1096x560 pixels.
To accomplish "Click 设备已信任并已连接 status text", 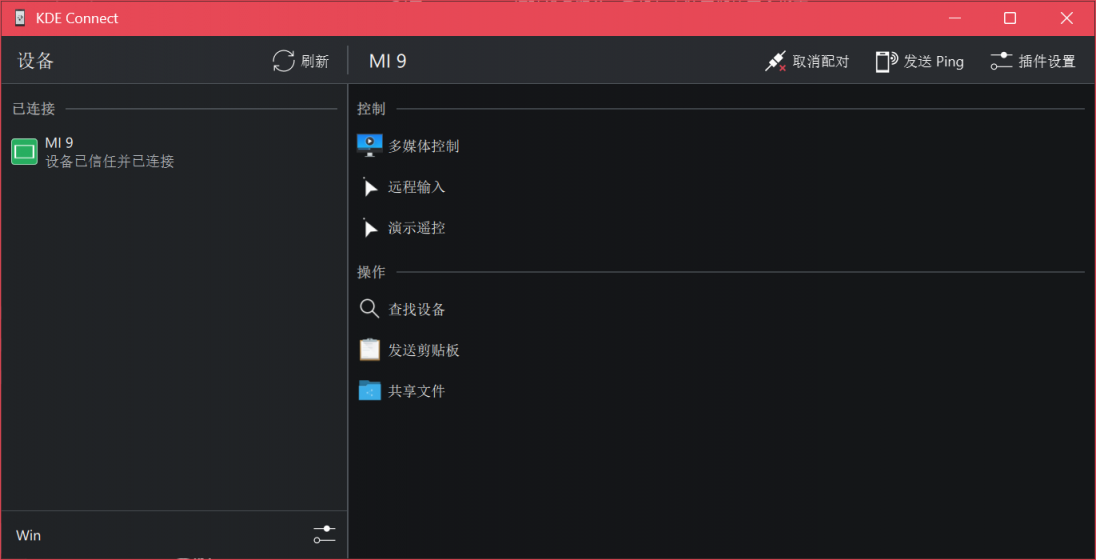I will (x=110, y=161).
